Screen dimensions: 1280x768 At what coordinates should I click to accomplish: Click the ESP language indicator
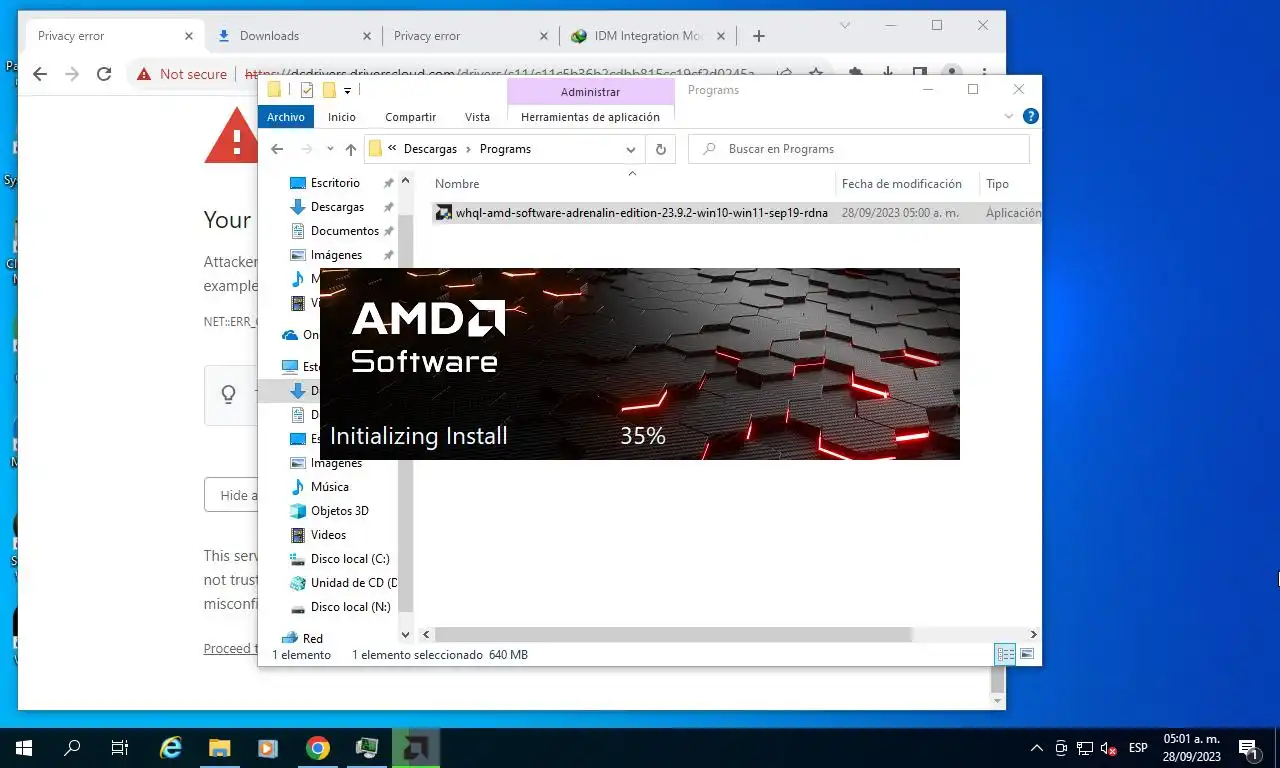1138,748
